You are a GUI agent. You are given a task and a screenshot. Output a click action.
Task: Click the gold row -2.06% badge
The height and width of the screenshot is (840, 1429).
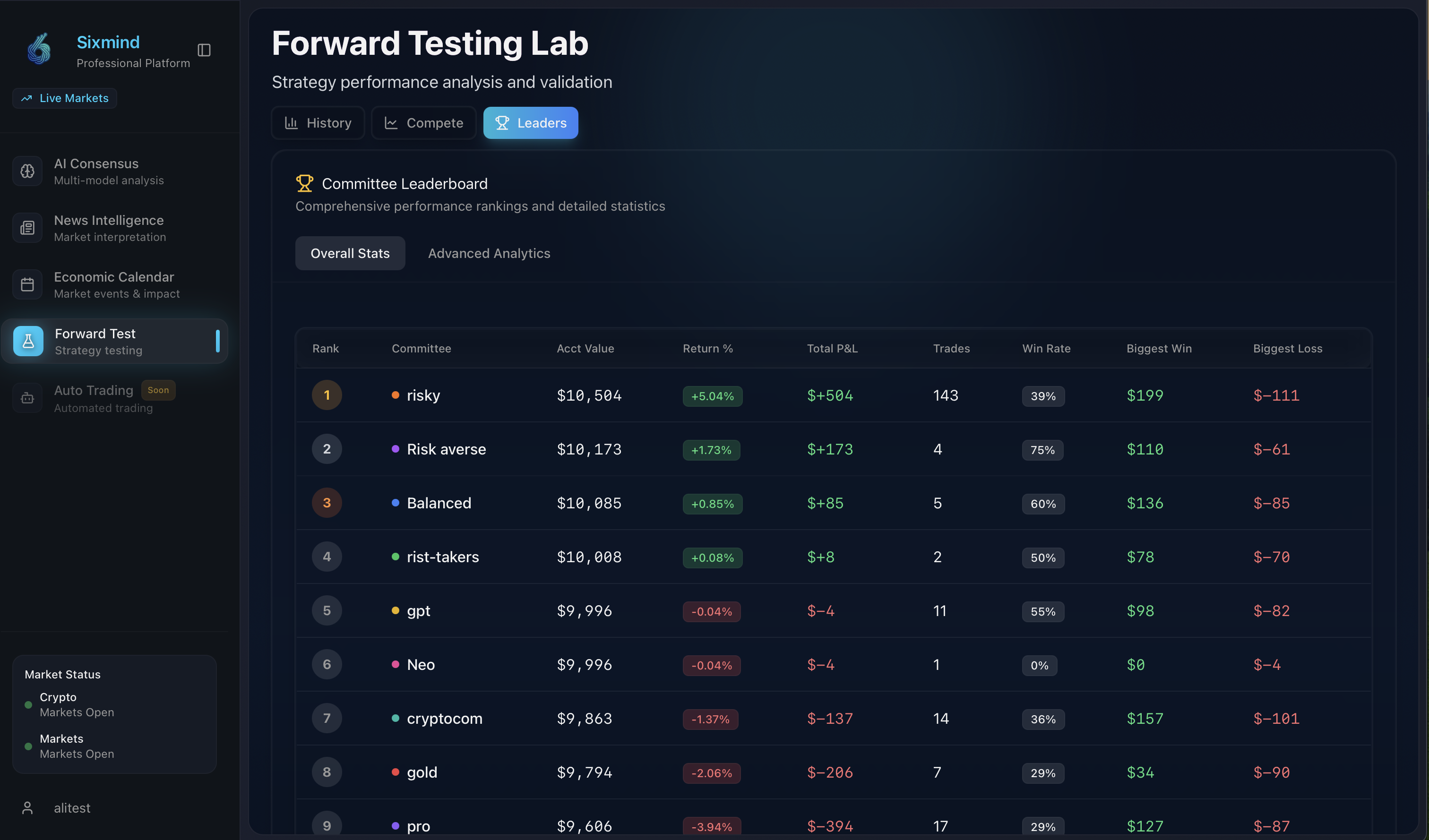(711, 773)
